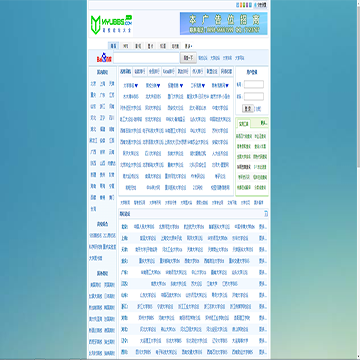Image resolution: width=360 pixels, height=360 pixels.
Task: Expand the first dropdown arrow in category row
Action: (136, 86)
